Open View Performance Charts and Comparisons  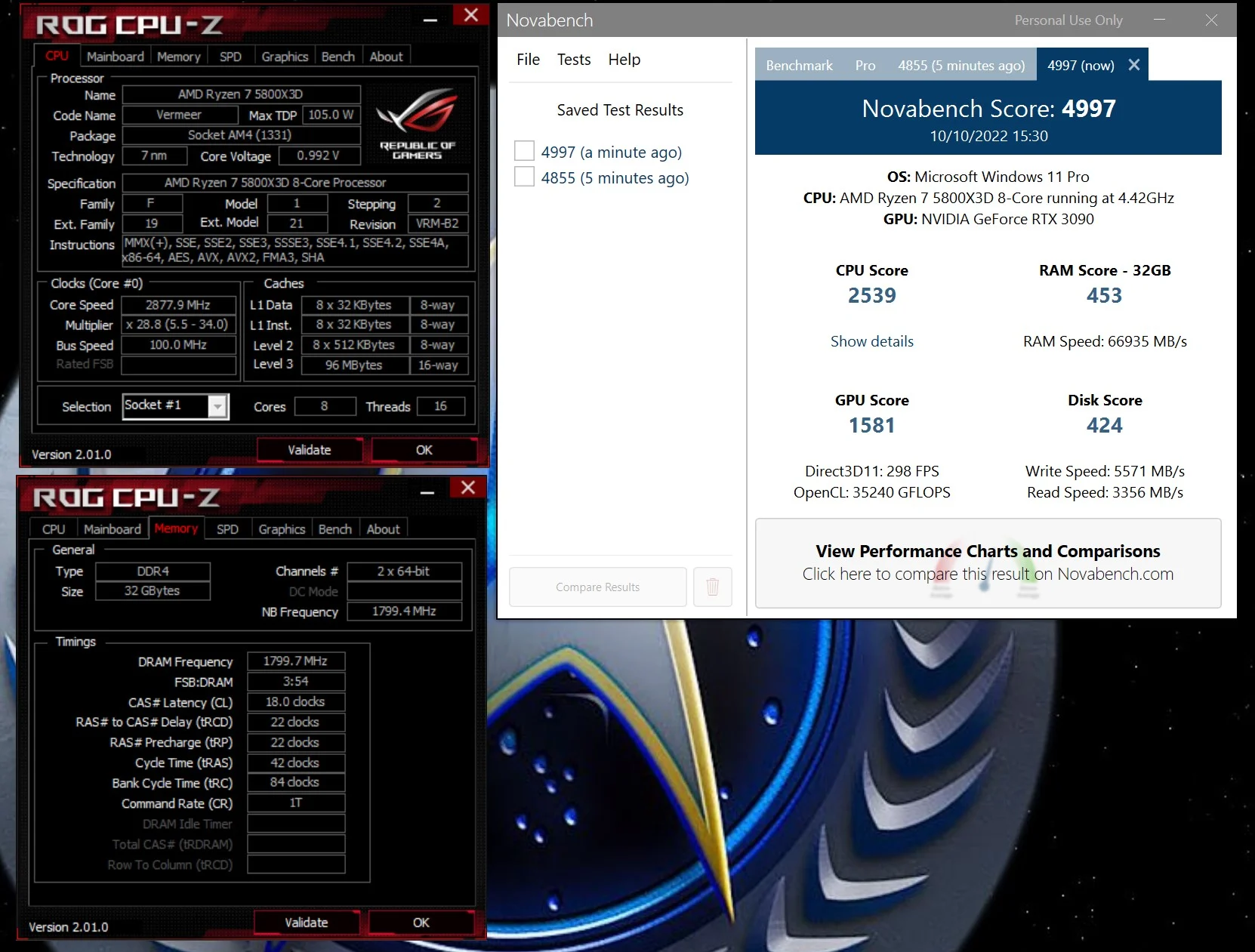click(988, 562)
